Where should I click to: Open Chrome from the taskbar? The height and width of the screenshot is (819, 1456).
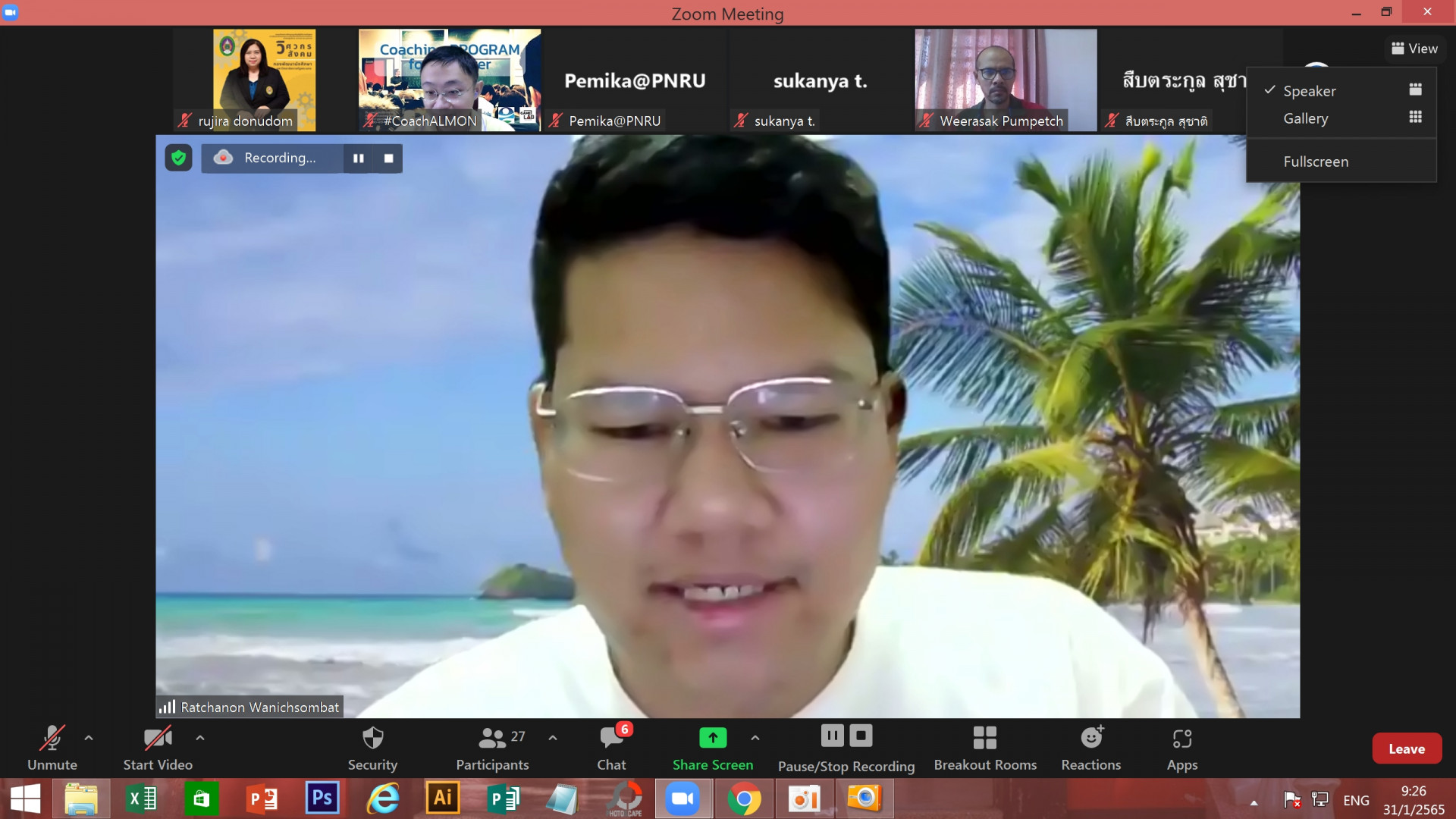coord(744,799)
